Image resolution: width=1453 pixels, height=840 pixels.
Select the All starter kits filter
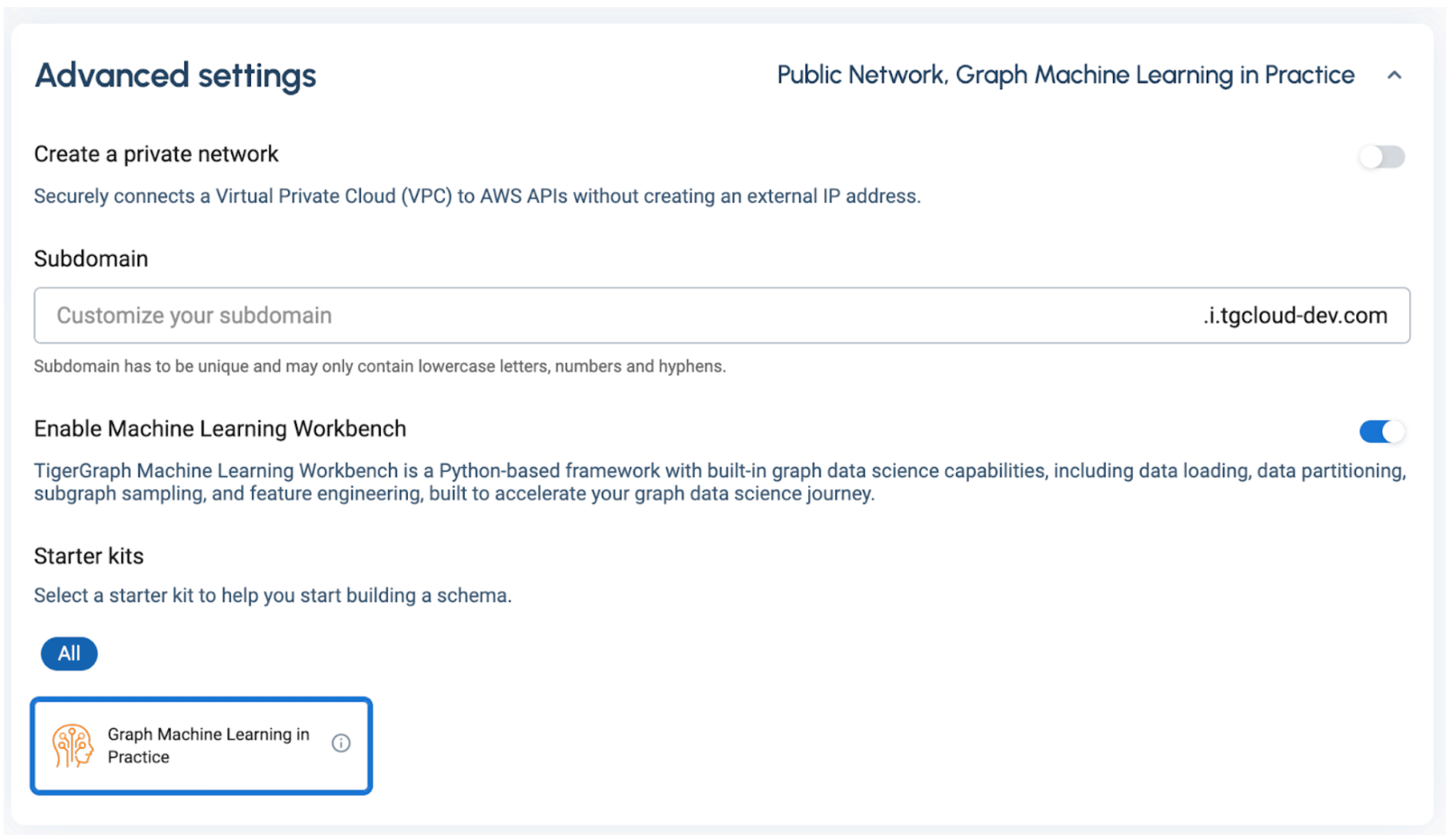[x=69, y=654]
